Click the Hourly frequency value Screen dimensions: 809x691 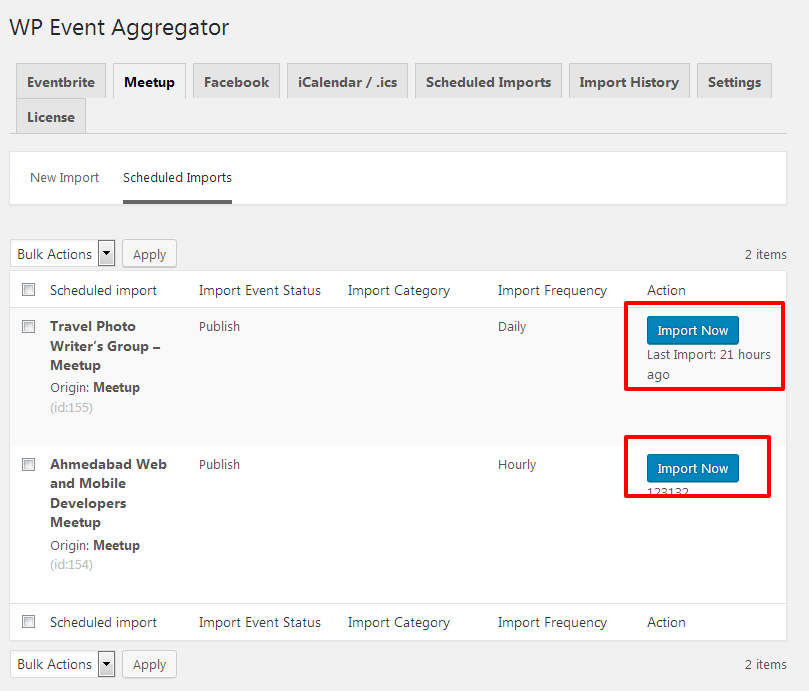click(517, 464)
